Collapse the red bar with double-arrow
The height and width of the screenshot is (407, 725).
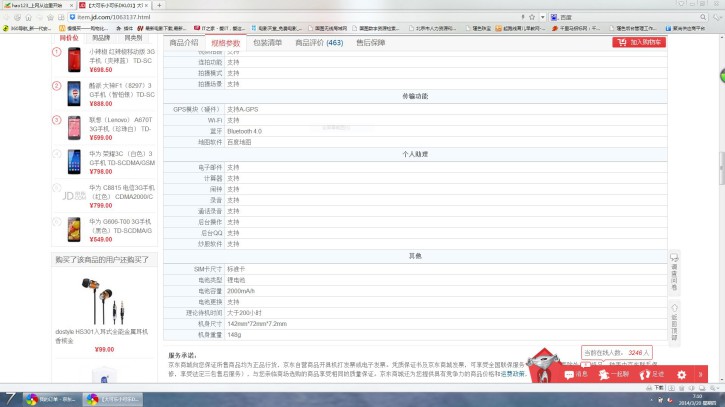click(x=700, y=375)
